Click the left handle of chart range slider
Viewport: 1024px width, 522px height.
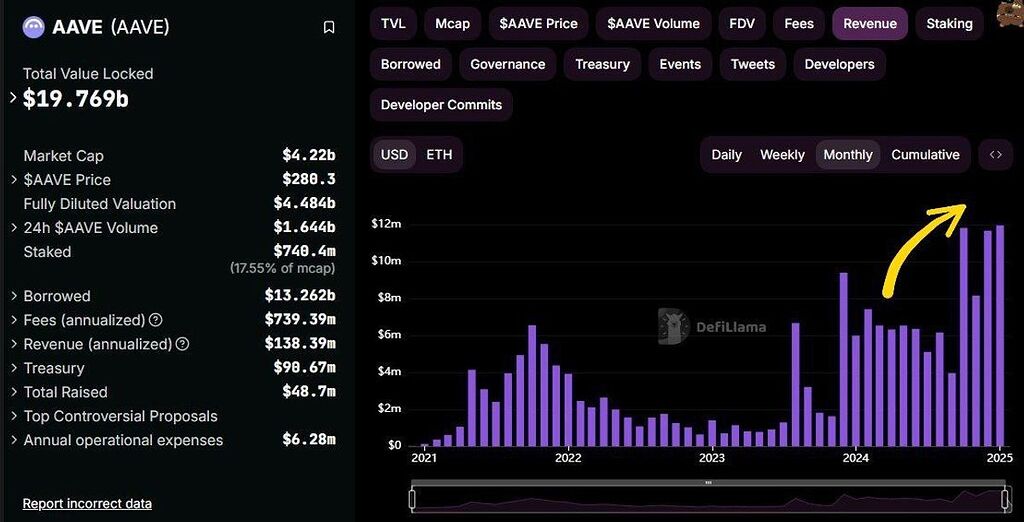(x=412, y=498)
